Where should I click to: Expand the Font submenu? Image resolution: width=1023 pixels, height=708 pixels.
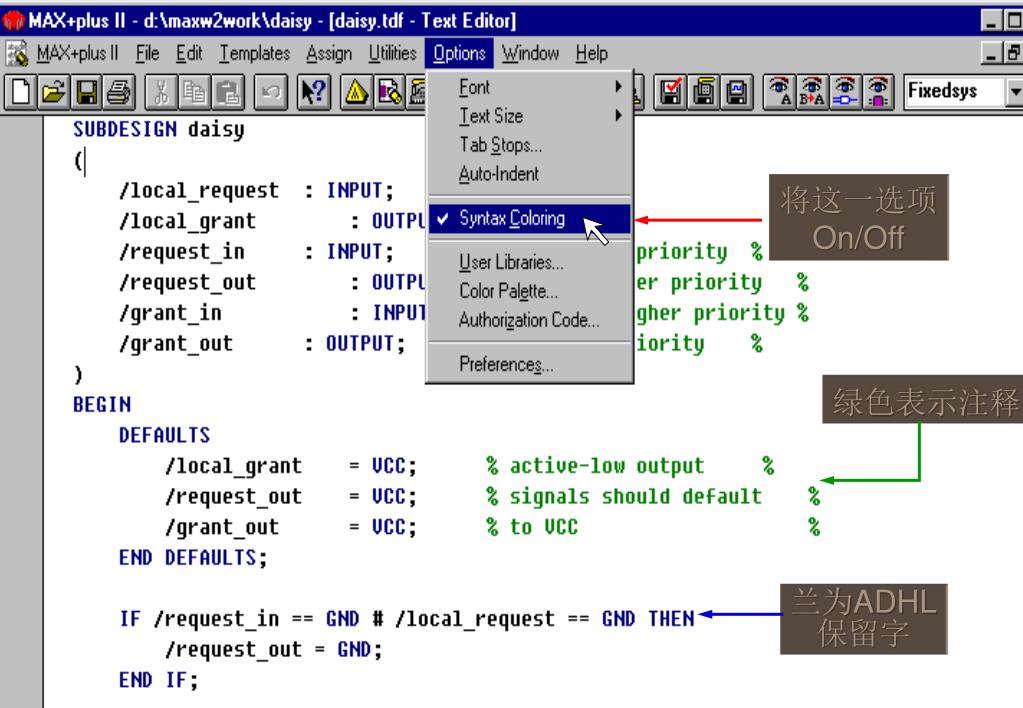tap(529, 87)
